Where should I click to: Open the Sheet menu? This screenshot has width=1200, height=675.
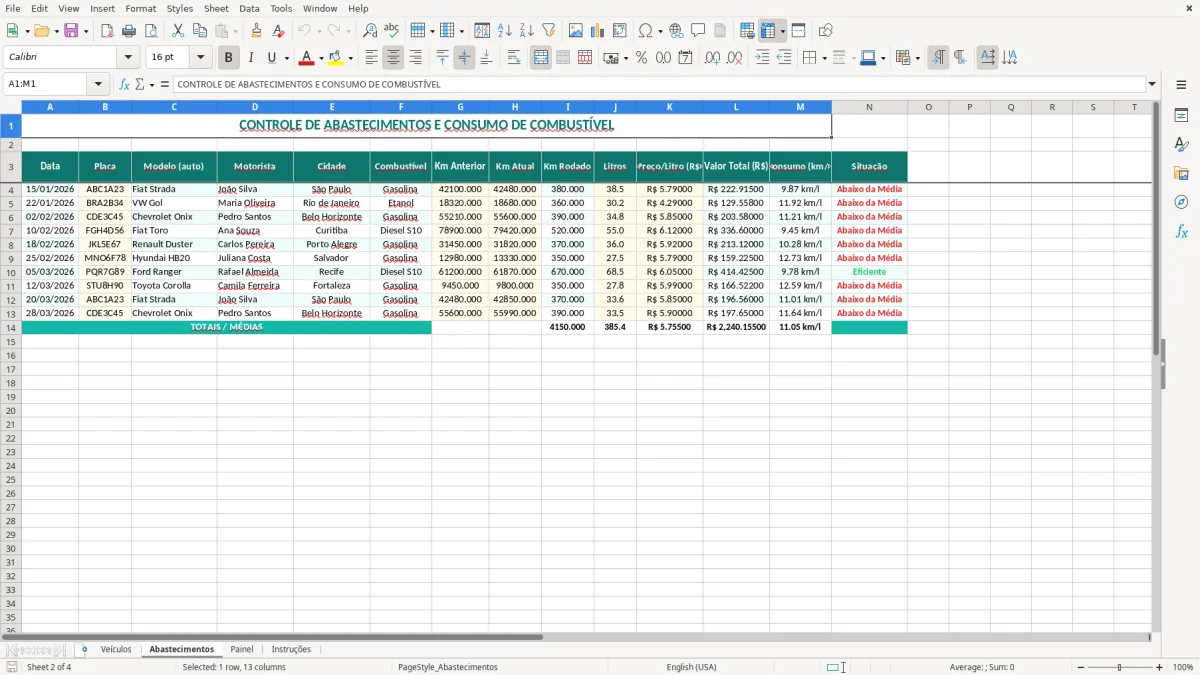[216, 8]
